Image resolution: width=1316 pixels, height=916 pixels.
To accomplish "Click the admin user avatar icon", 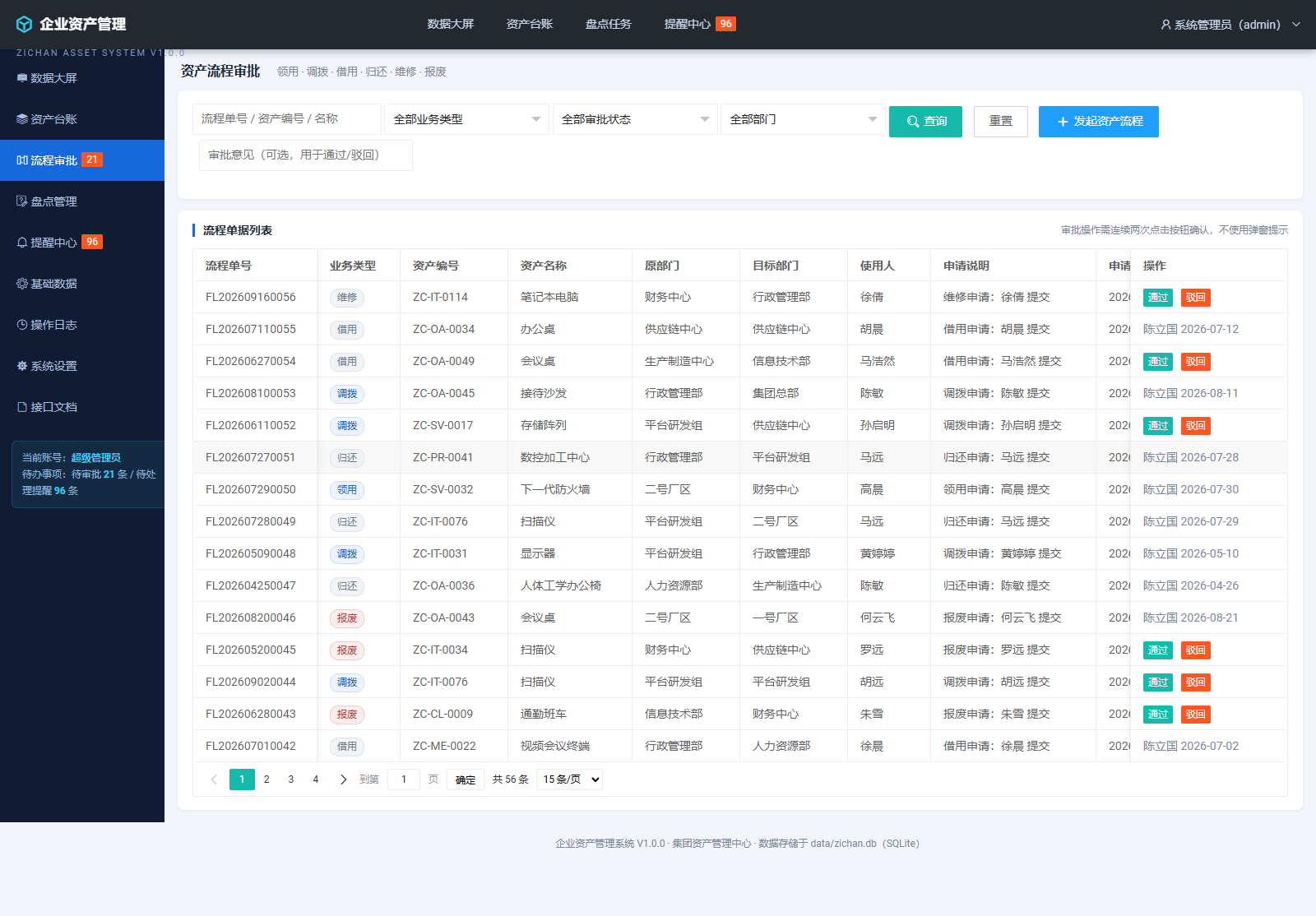I will [x=1165, y=25].
